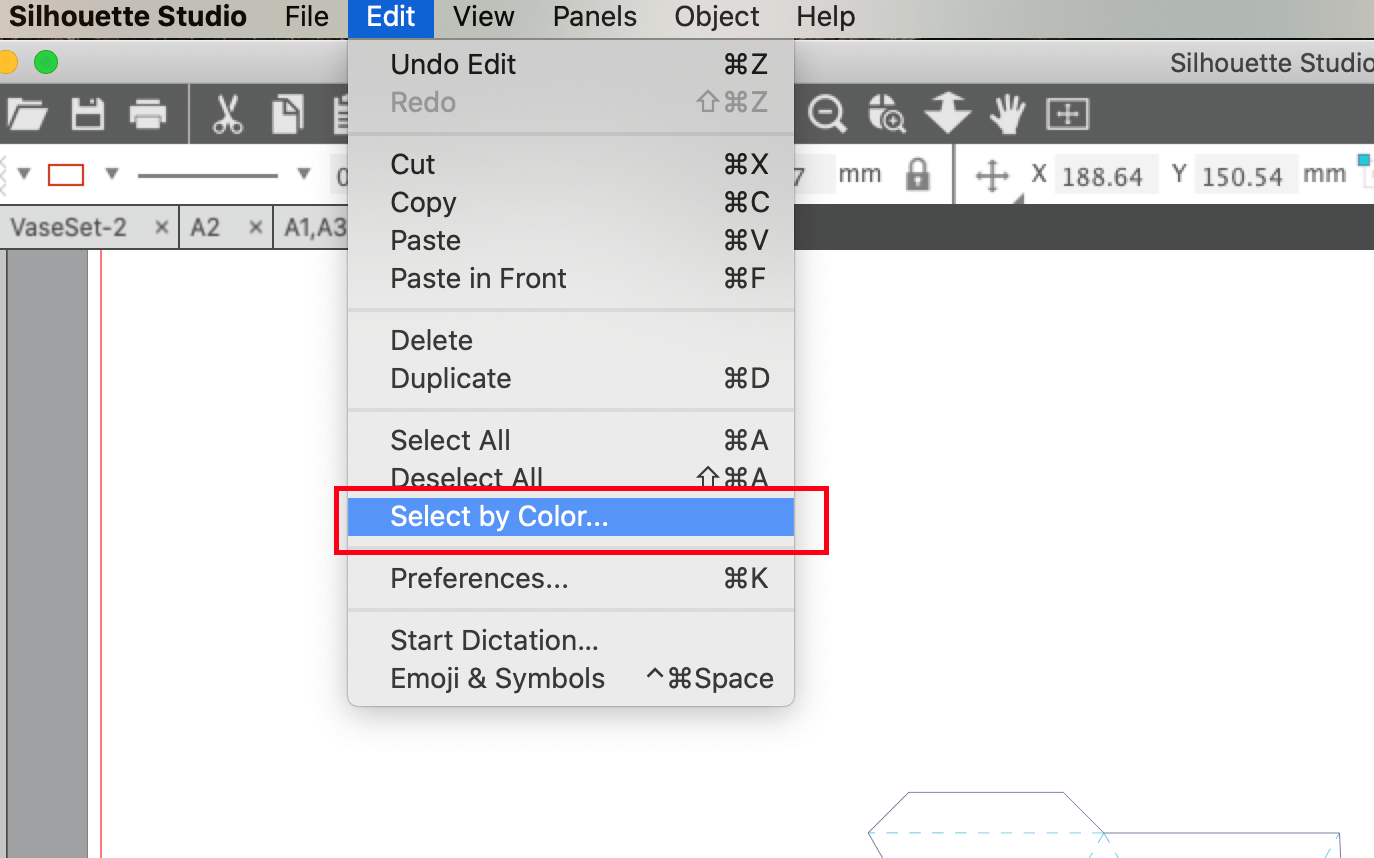Choose Duplicate from the Edit menu
Screen dimensions: 1374x858
click(451, 379)
